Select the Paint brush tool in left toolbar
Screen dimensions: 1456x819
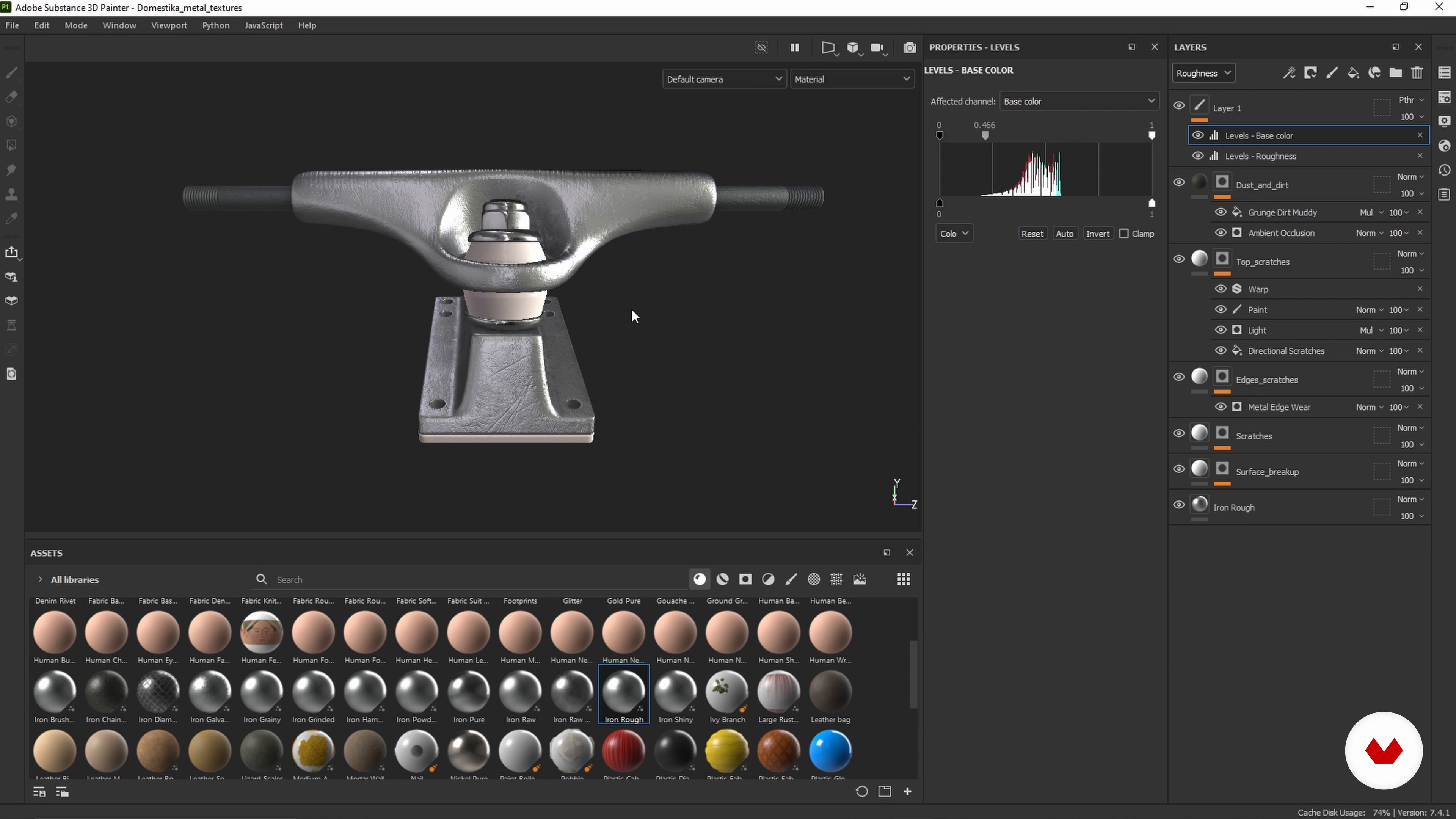click(11, 72)
